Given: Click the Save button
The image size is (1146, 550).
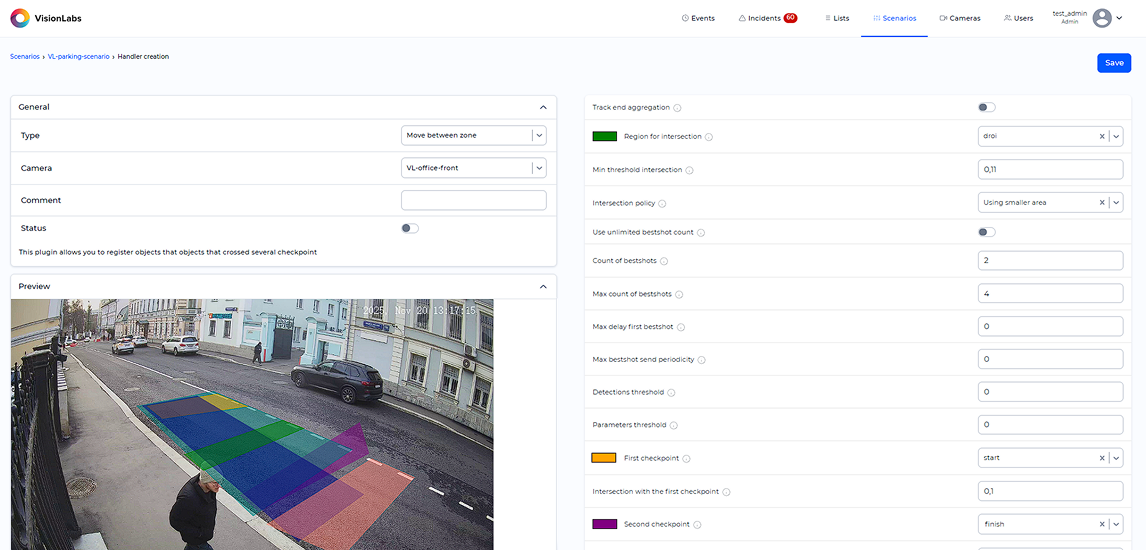Looking at the screenshot, I should [1114, 63].
